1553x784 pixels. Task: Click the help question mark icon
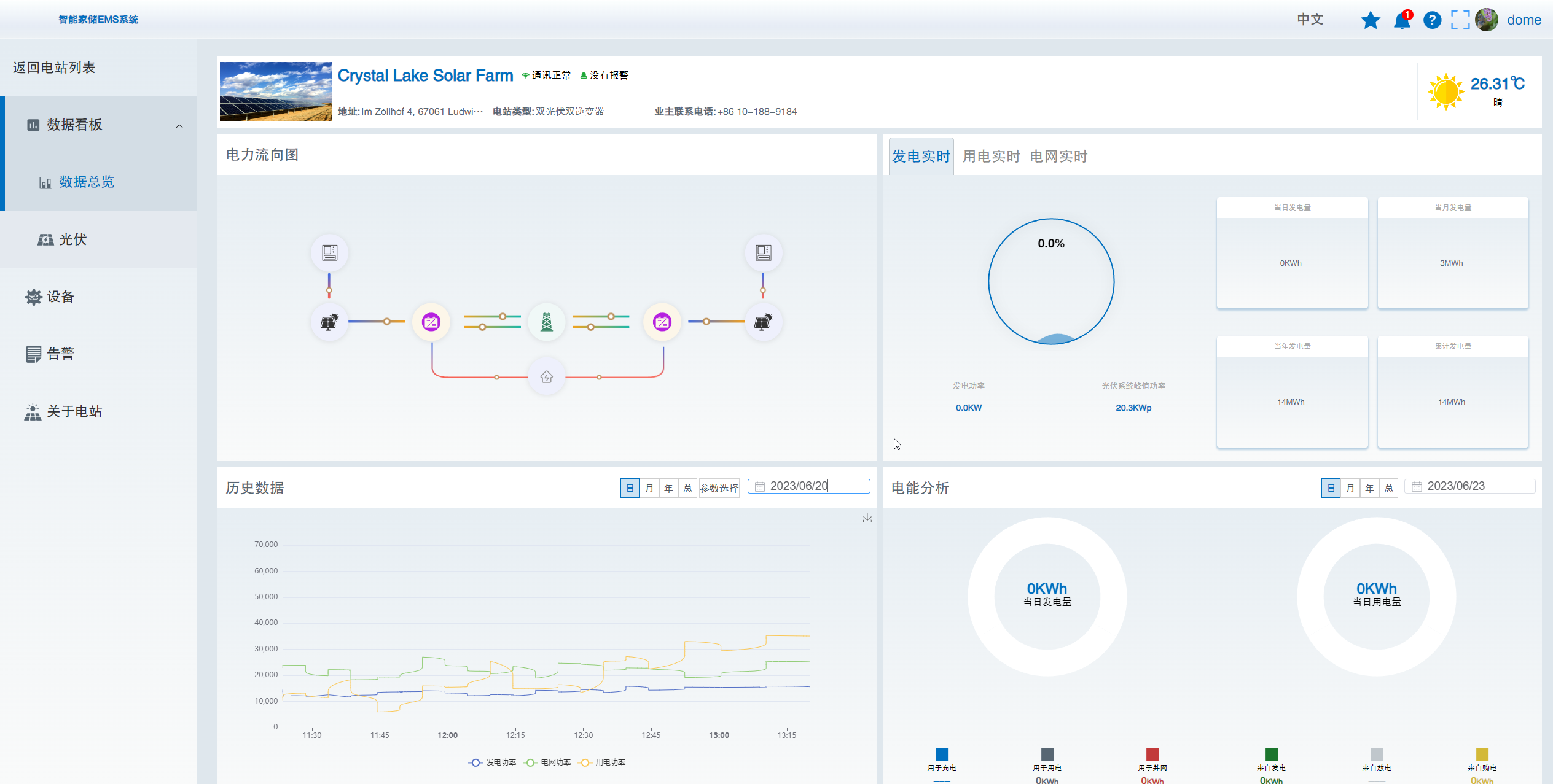point(1432,20)
